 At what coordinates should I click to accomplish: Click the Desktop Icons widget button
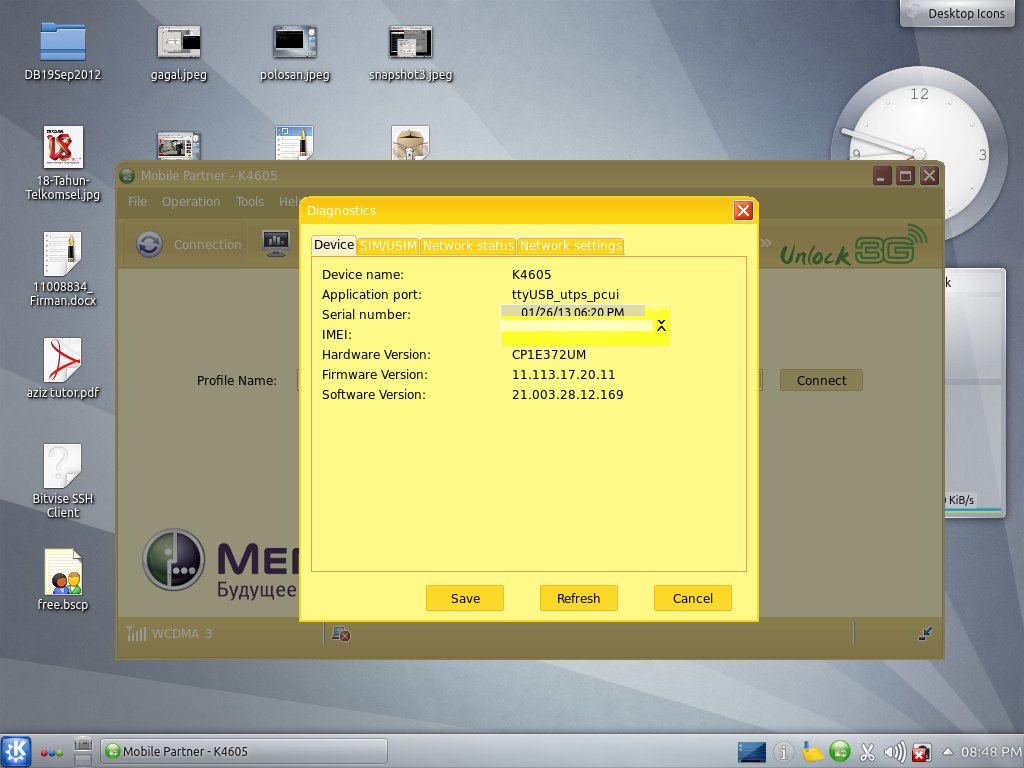(956, 14)
